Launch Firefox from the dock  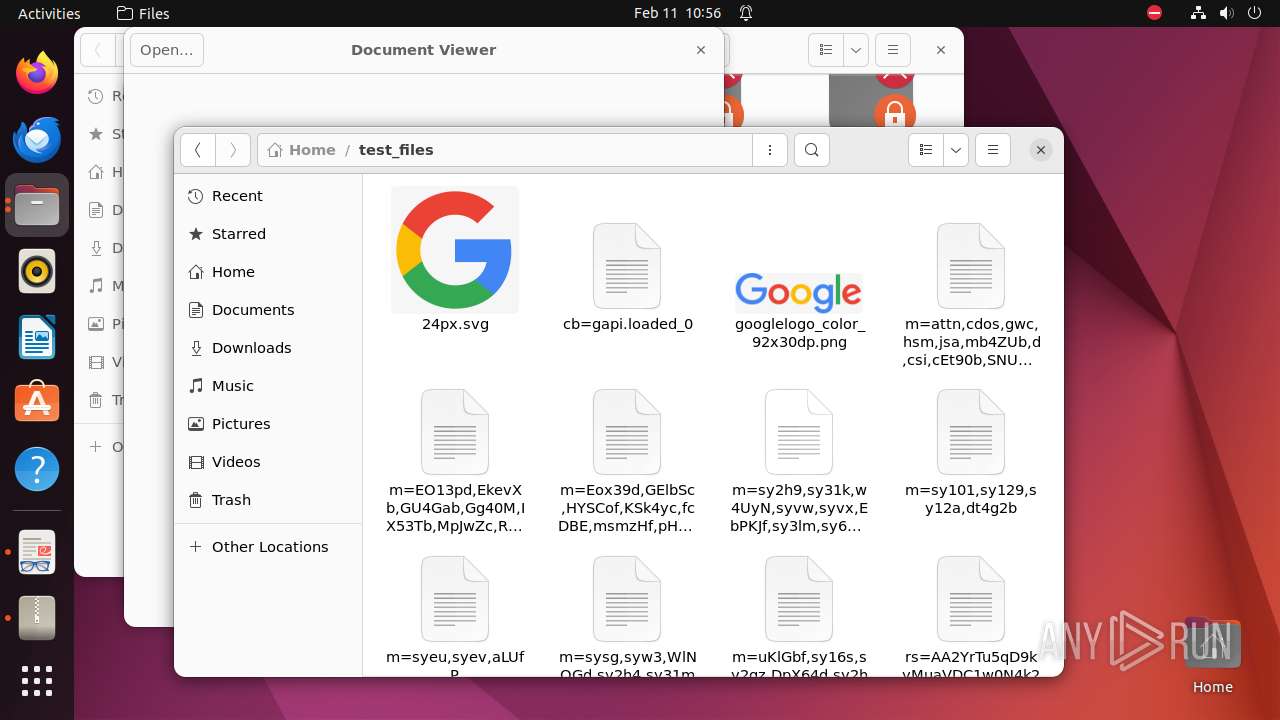pyautogui.click(x=37, y=73)
